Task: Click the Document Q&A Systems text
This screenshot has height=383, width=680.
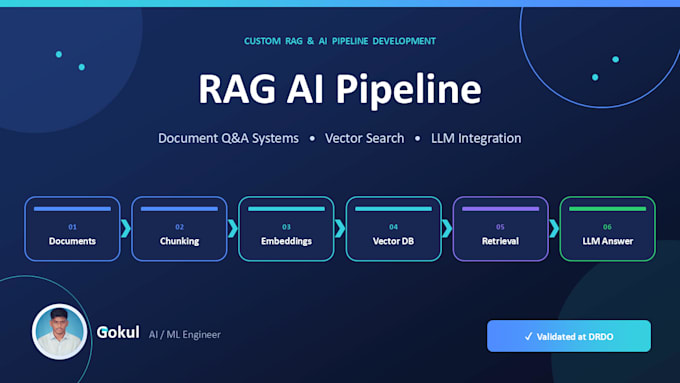Action: click(x=228, y=138)
